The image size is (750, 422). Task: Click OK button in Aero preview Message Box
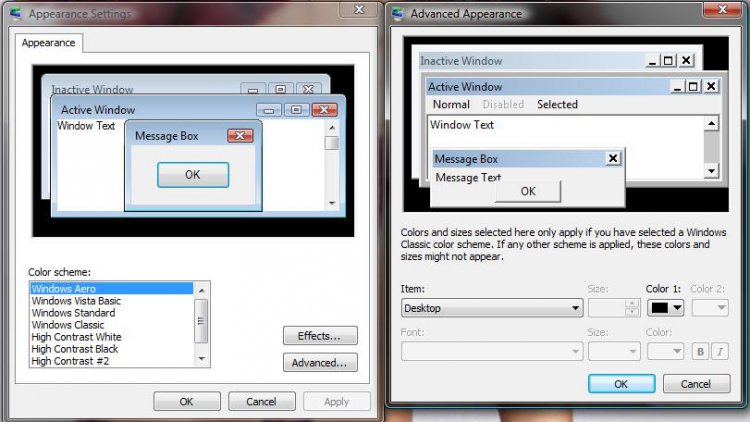point(193,175)
